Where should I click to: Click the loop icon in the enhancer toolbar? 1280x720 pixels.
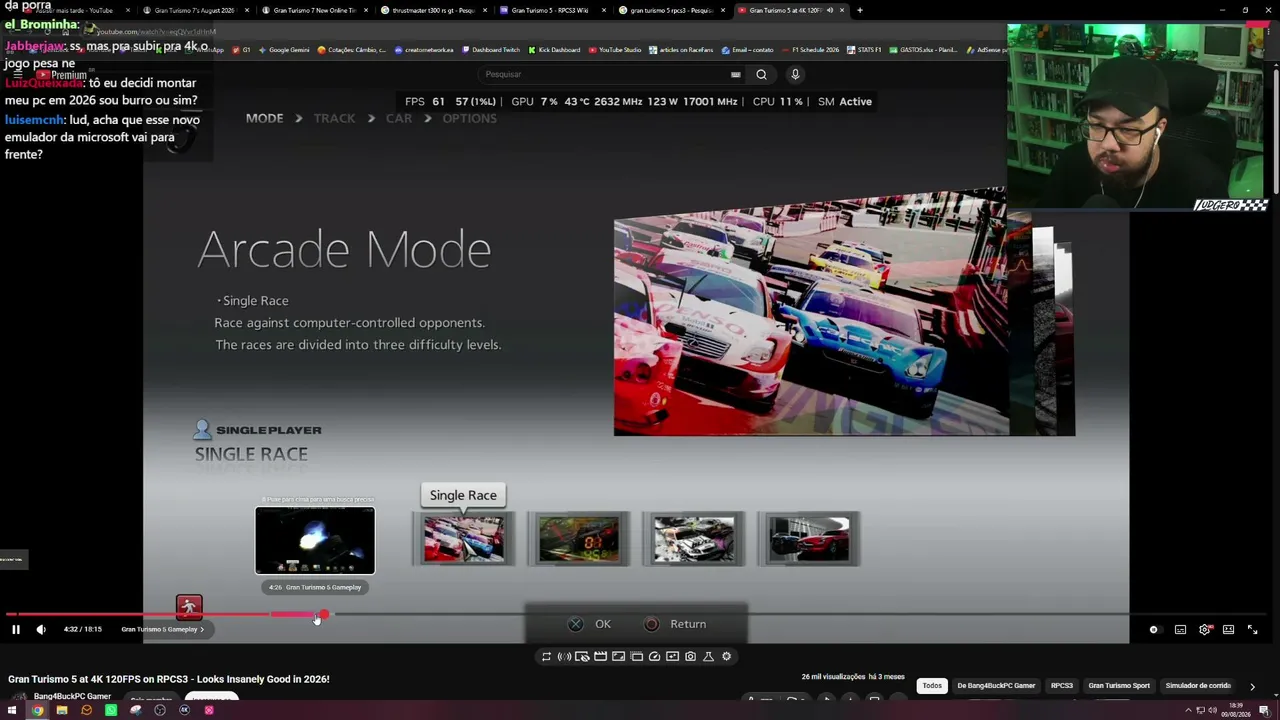coord(546,656)
